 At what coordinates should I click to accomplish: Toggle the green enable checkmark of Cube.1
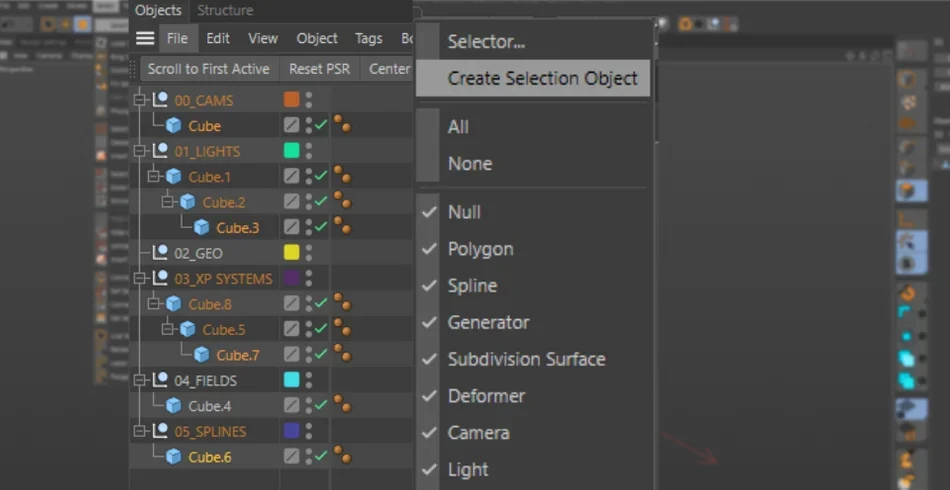(321, 176)
